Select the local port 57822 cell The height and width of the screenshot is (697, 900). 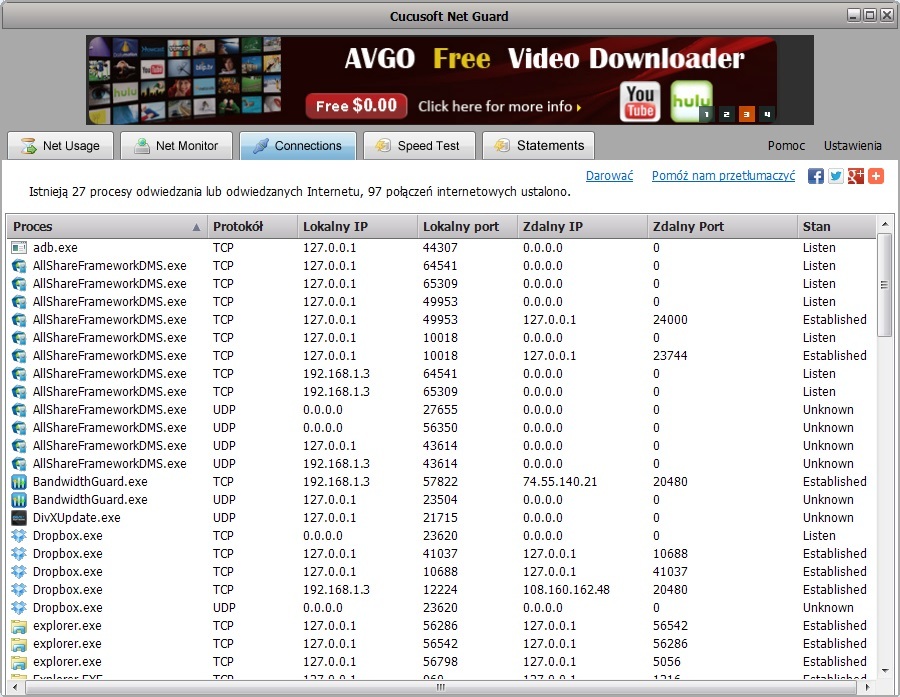(x=440, y=482)
